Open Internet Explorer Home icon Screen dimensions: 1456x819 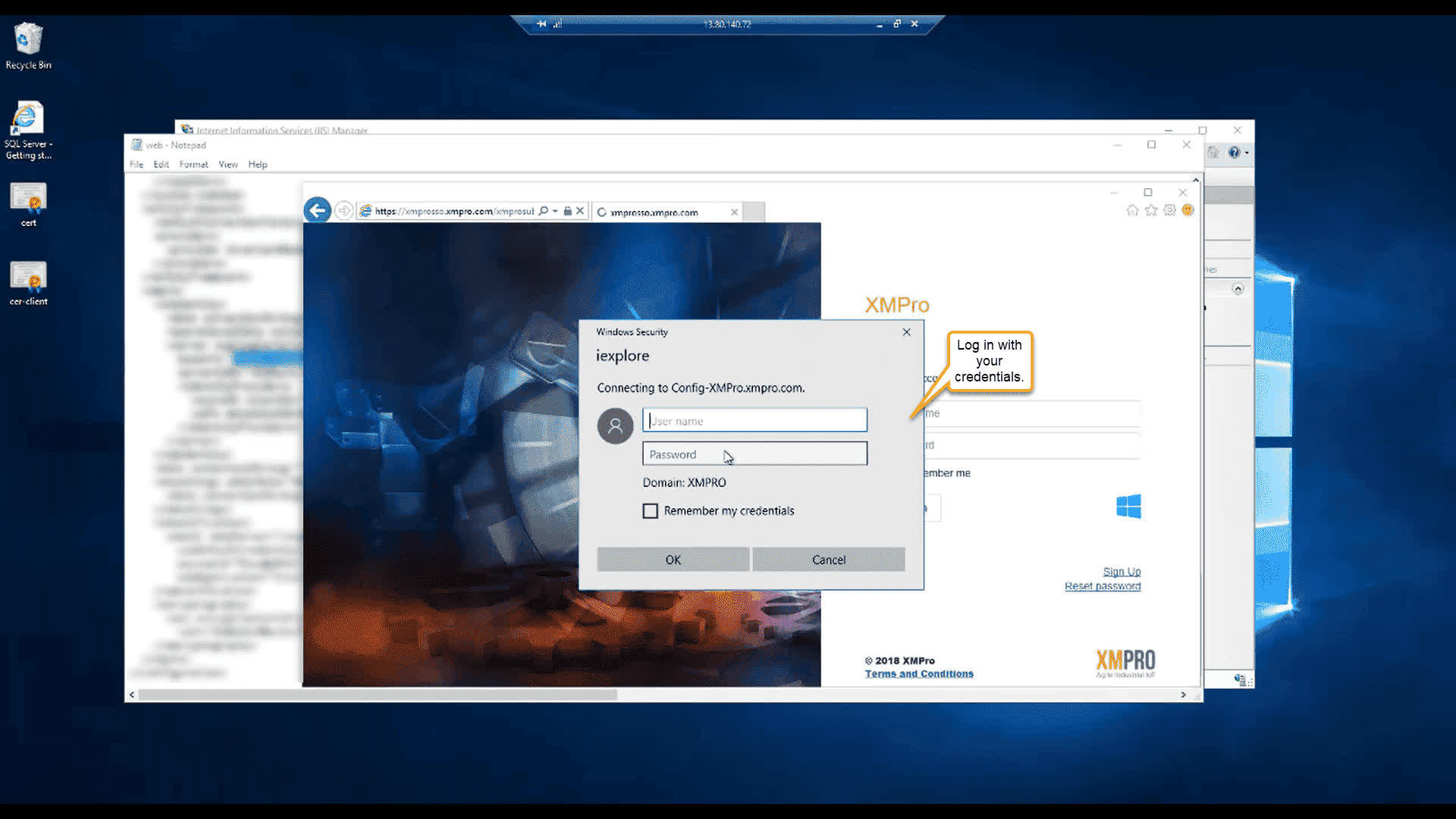[x=1132, y=210]
